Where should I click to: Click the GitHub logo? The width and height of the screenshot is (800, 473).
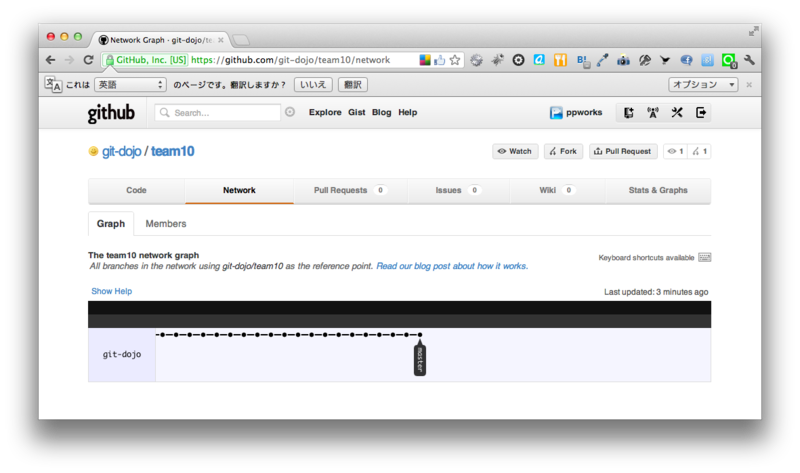111,113
